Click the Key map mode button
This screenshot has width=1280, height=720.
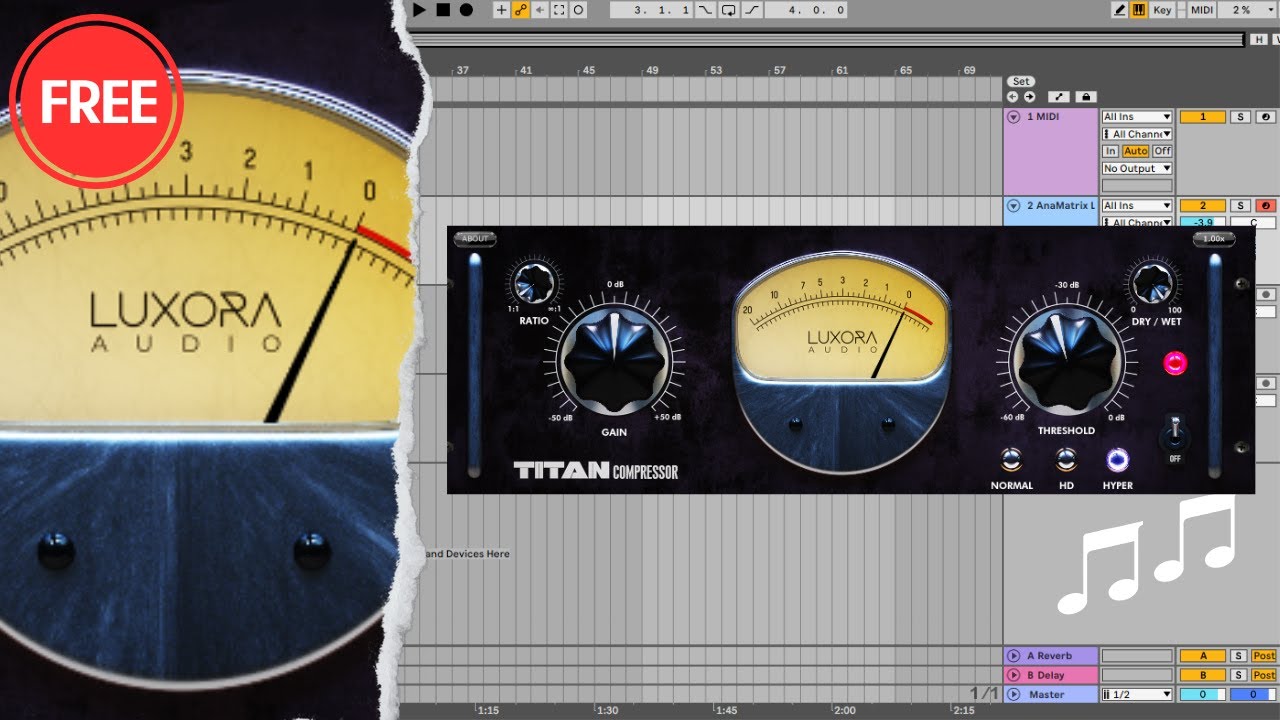point(1162,10)
